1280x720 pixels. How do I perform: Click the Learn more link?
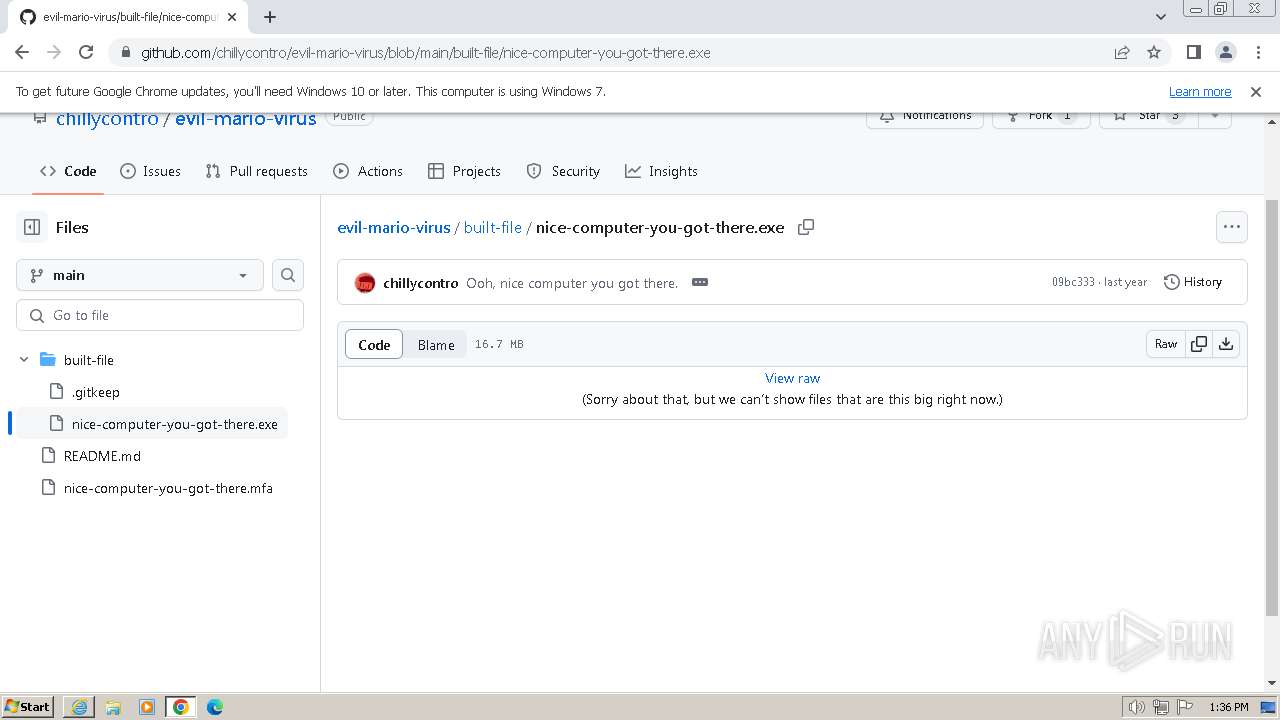point(1200,91)
